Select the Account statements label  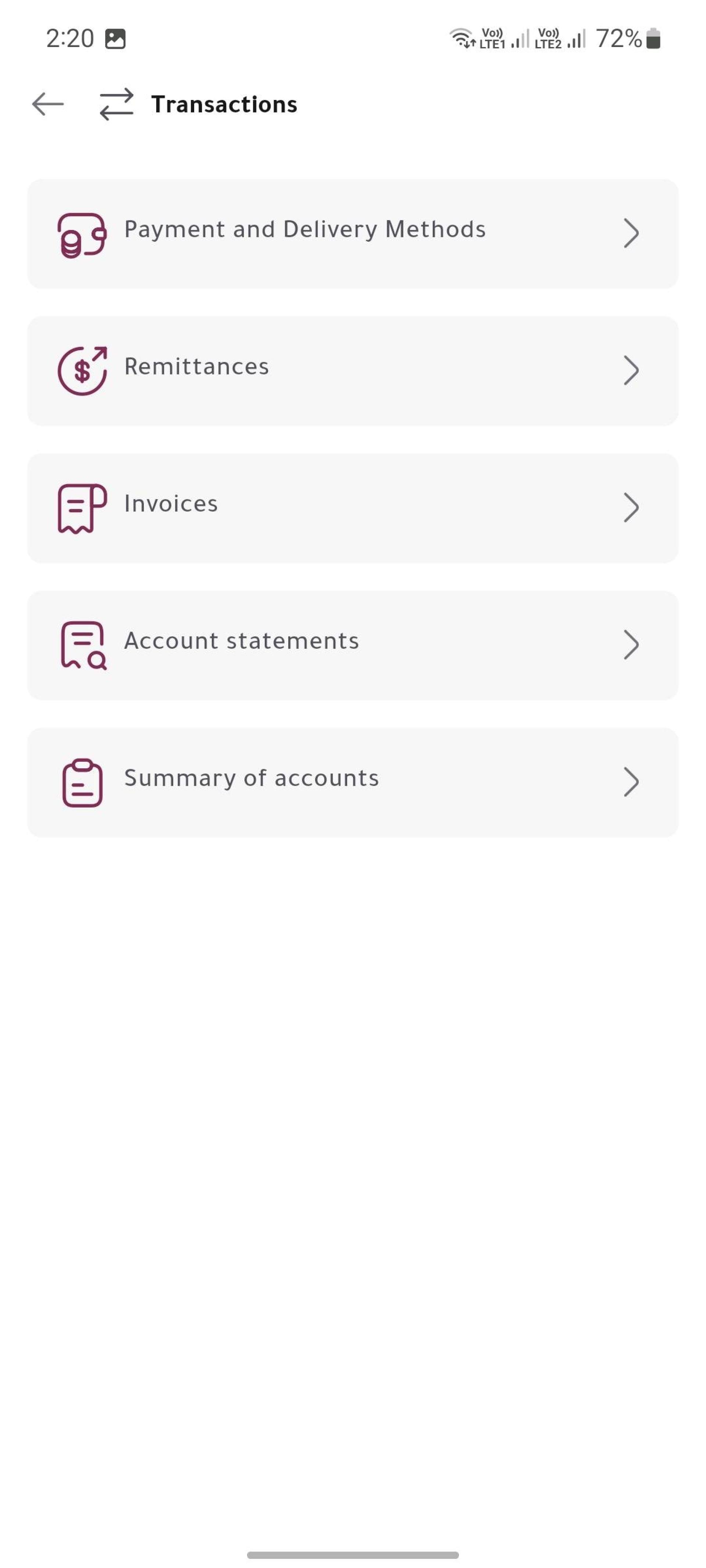[242, 641]
